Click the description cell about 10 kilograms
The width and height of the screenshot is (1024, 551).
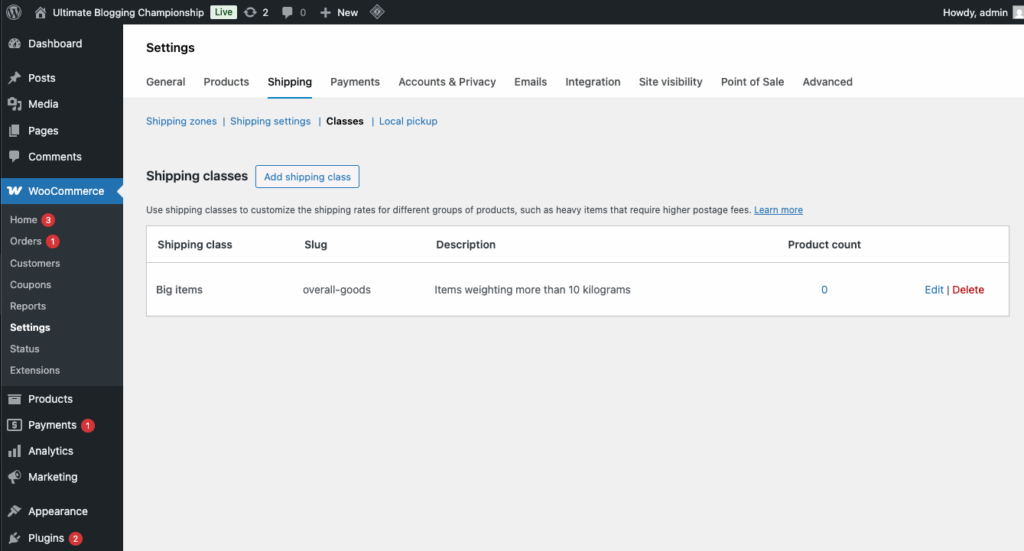pos(532,289)
